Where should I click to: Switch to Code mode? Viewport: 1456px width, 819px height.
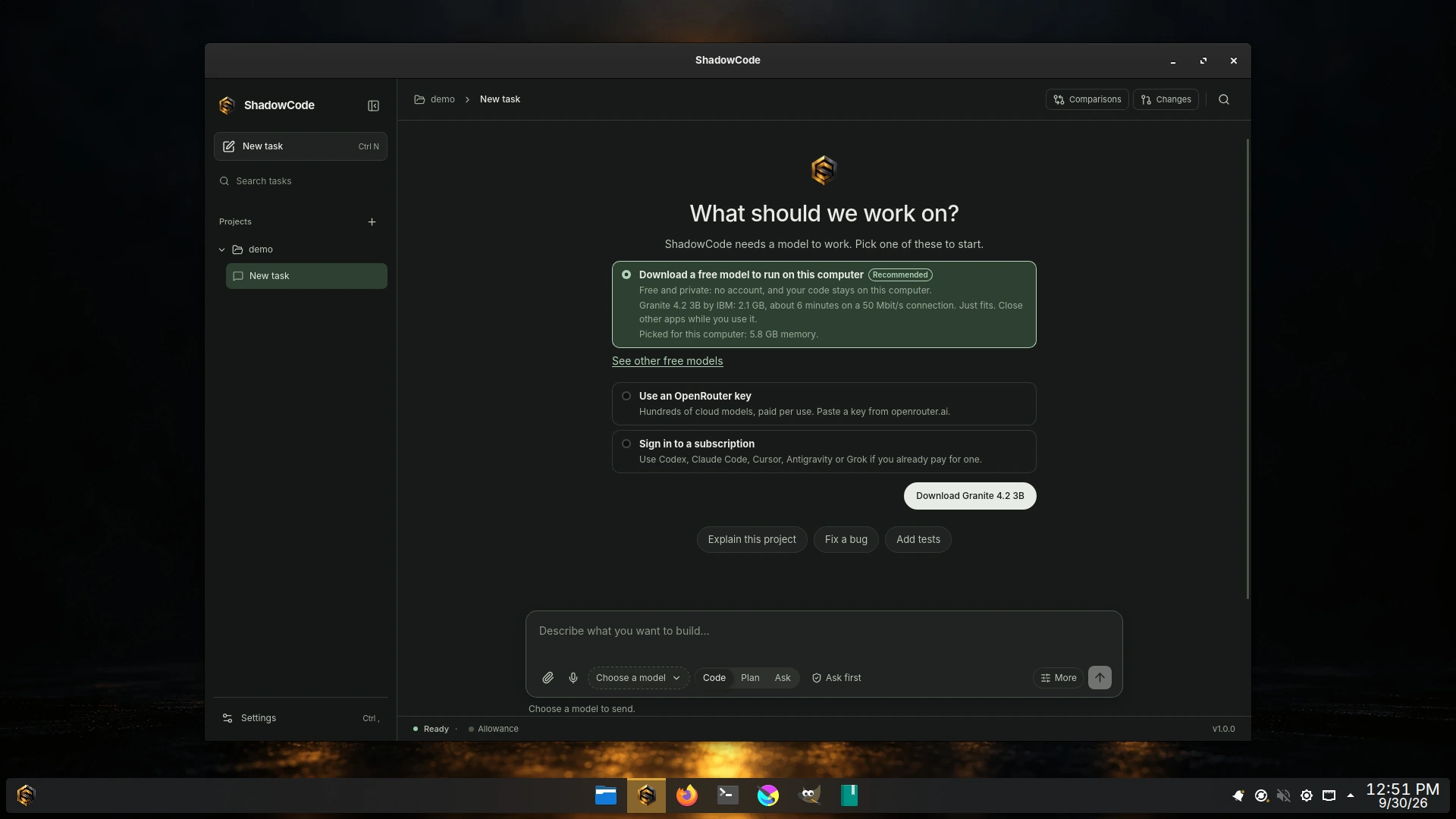click(x=714, y=678)
